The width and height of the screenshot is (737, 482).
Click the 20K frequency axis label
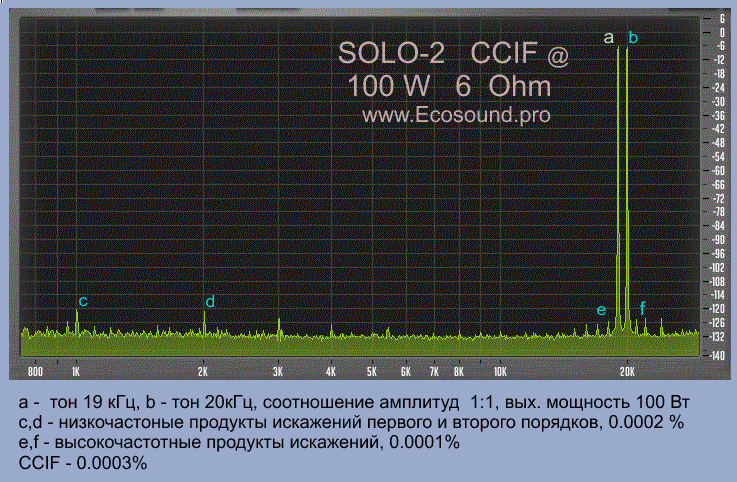tap(627, 372)
